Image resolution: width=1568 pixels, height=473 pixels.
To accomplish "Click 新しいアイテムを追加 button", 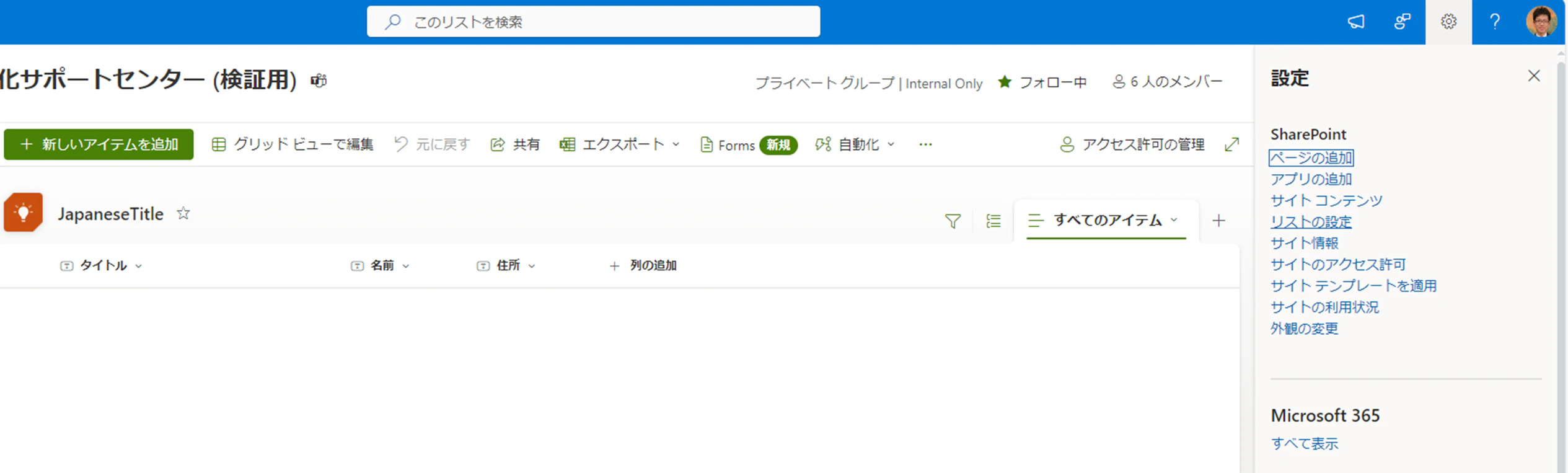I will point(99,144).
